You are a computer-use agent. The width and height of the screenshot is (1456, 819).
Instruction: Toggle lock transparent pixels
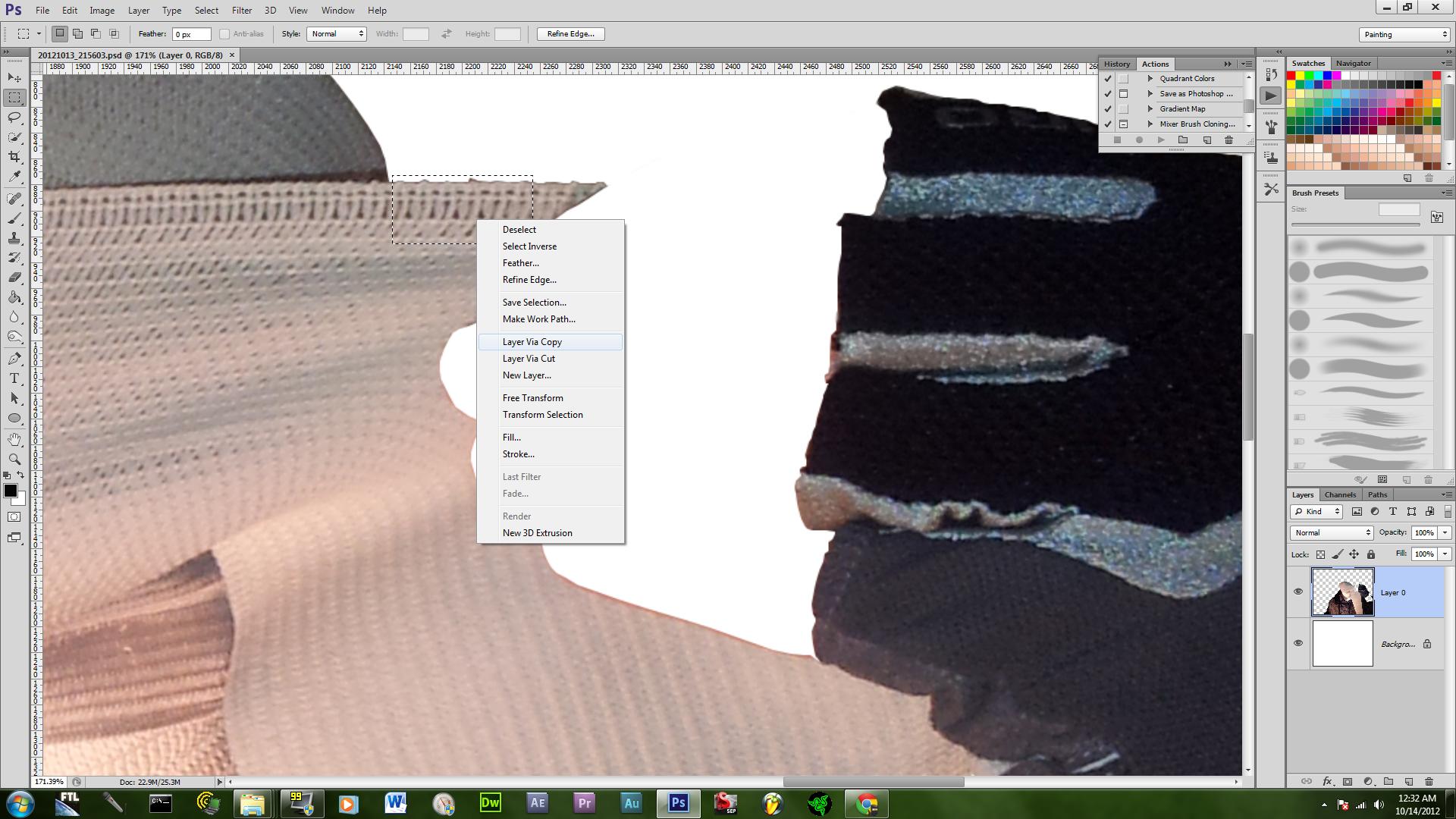click(1320, 554)
